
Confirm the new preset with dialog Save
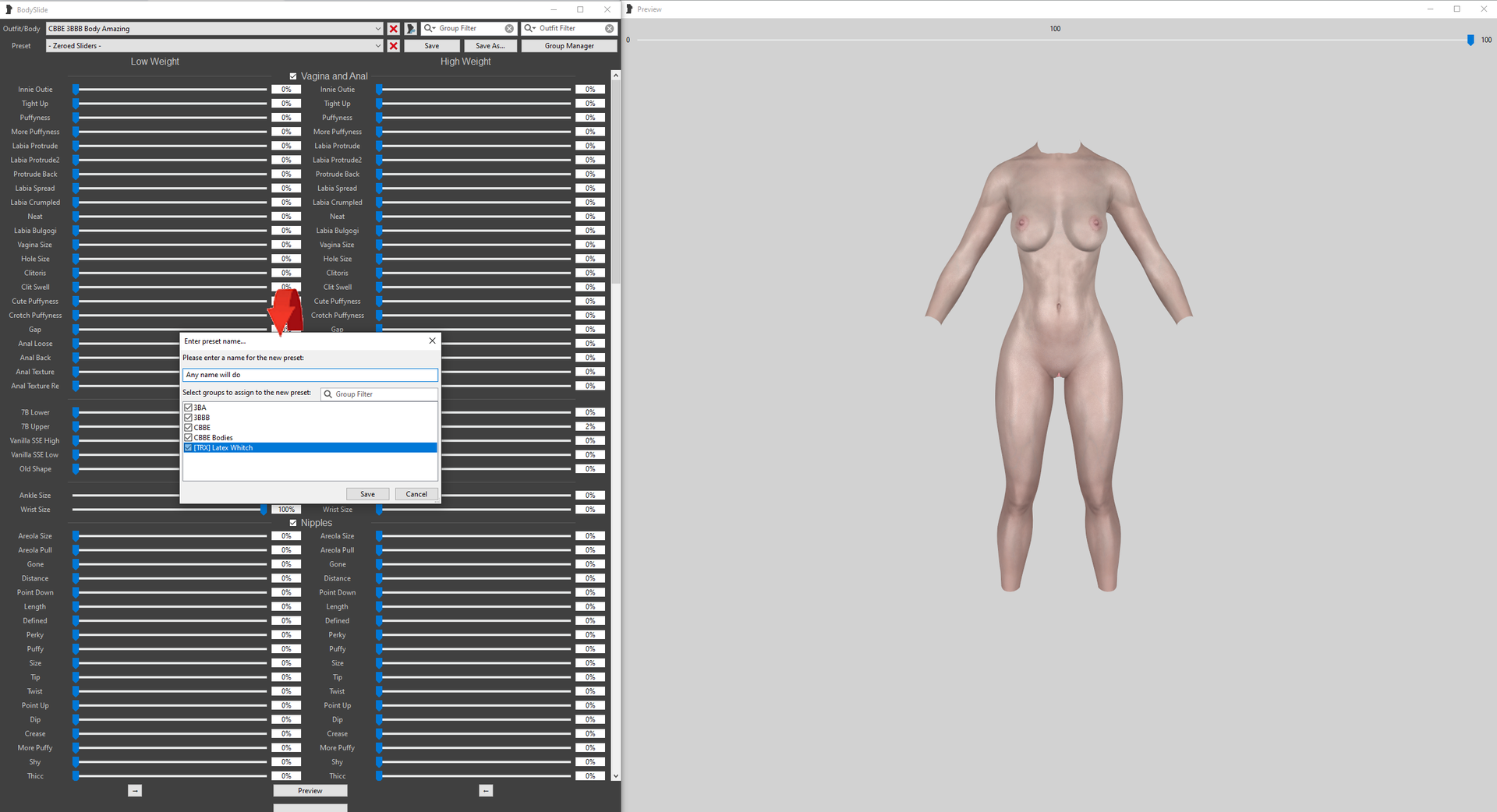pos(367,494)
